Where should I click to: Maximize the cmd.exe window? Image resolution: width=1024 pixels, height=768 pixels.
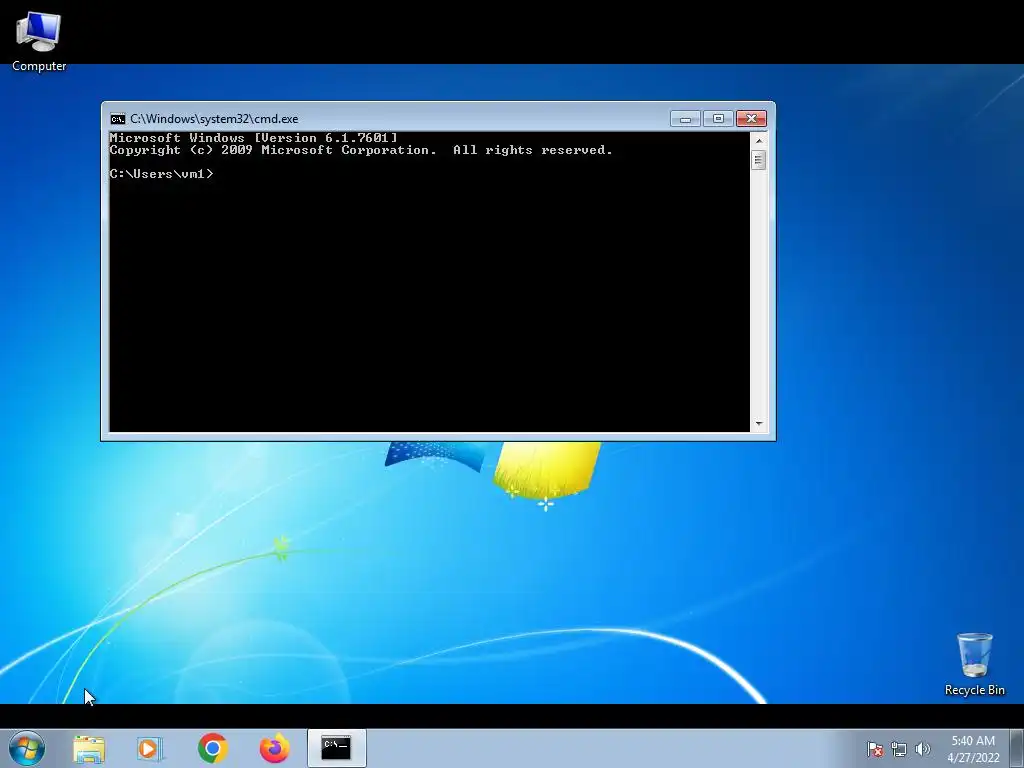tap(718, 119)
